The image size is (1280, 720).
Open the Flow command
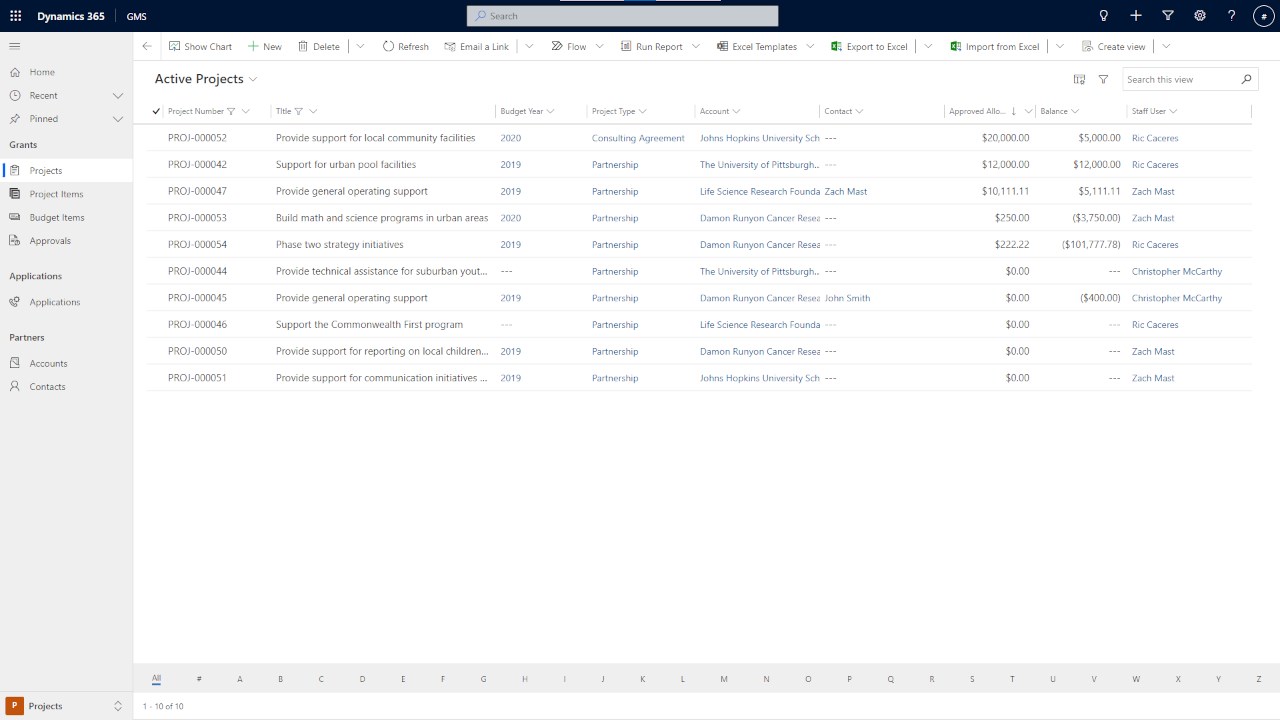point(569,46)
